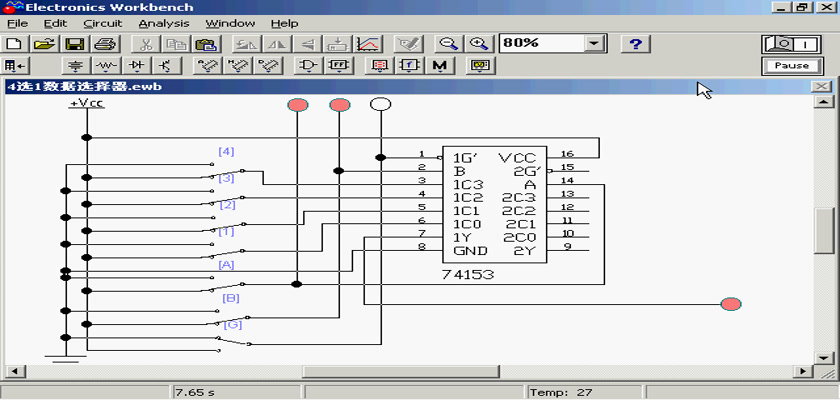Flip component horizontally
The image size is (840, 400).
coord(278,44)
